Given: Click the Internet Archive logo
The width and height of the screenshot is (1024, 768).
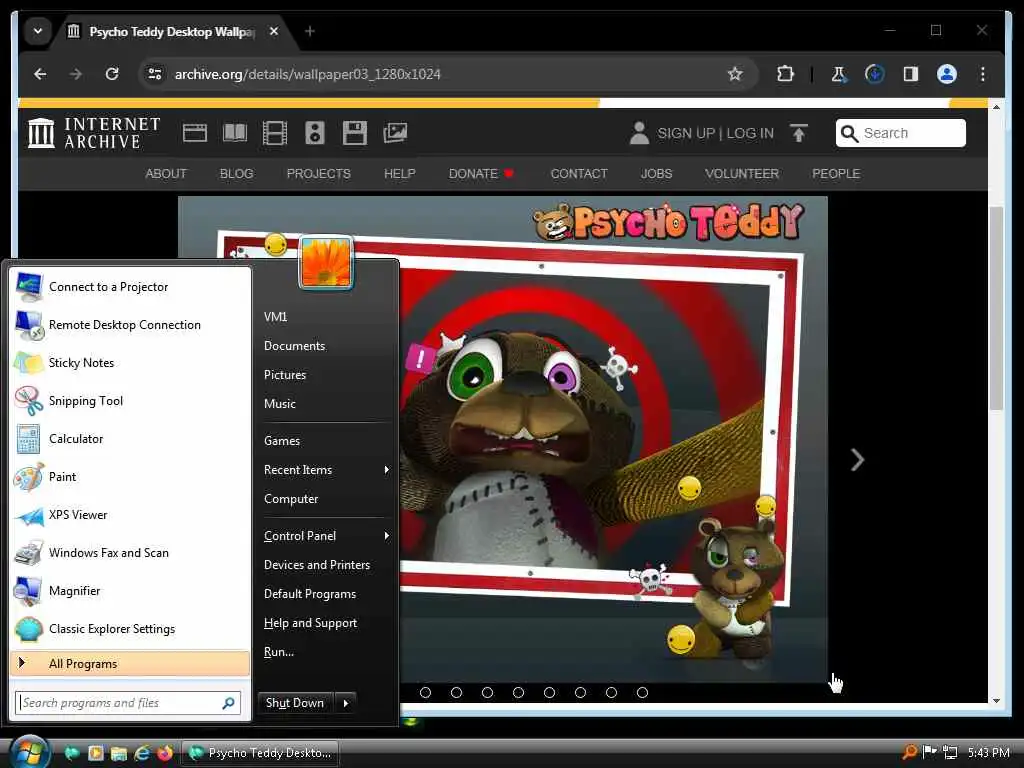Looking at the screenshot, I should pos(93,133).
